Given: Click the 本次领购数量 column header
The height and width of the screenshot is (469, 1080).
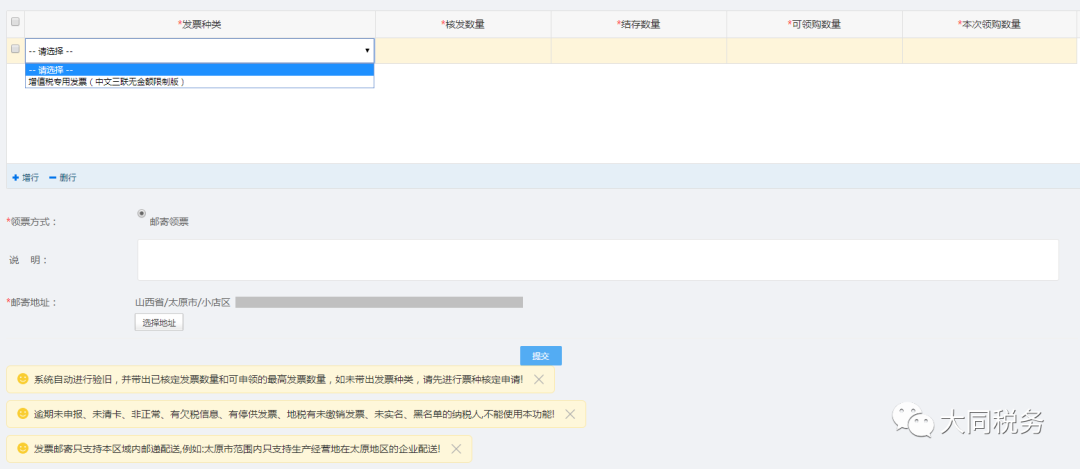Looking at the screenshot, I should pyautogui.click(x=989, y=24).
